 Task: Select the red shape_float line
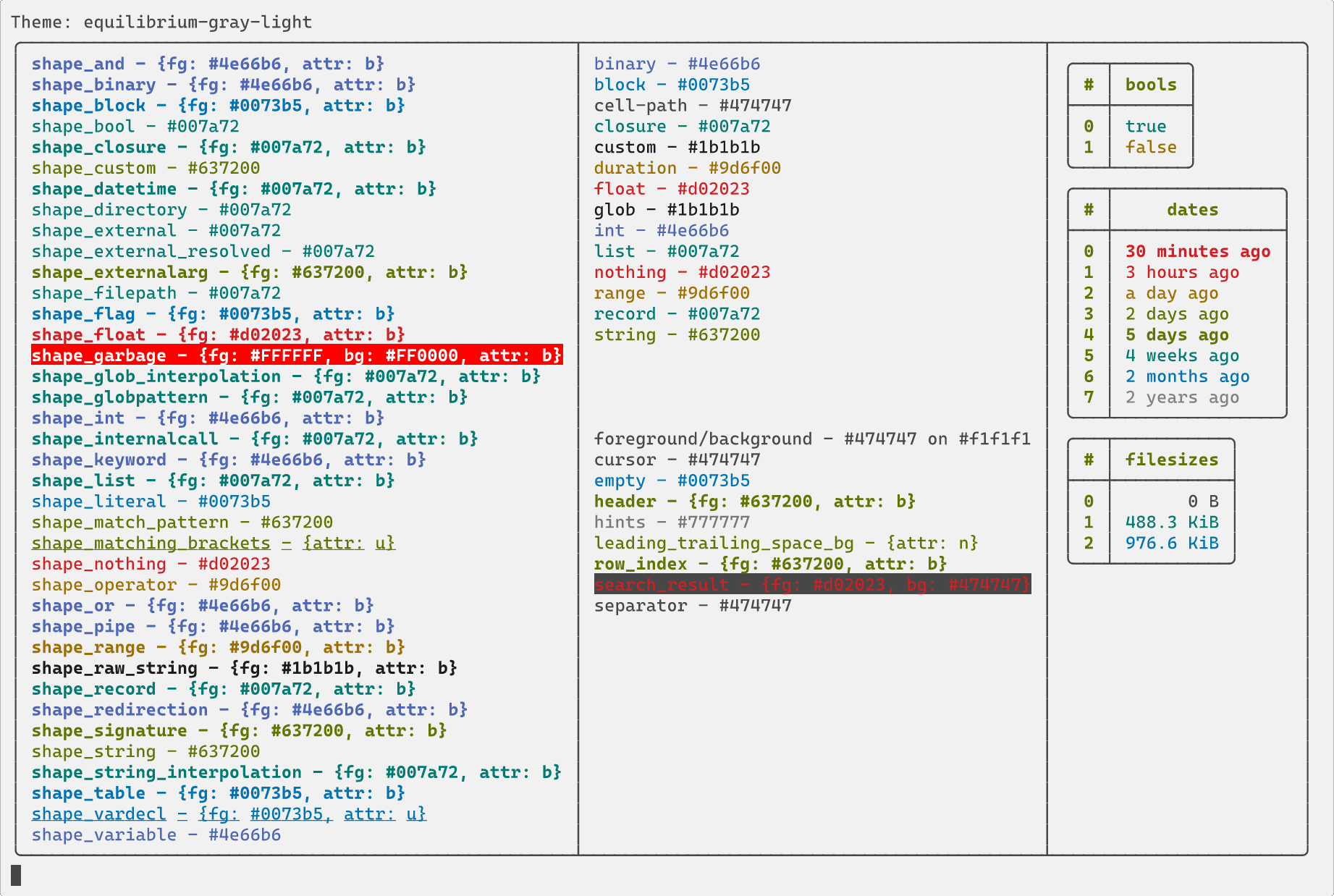[x=219, y=335]
